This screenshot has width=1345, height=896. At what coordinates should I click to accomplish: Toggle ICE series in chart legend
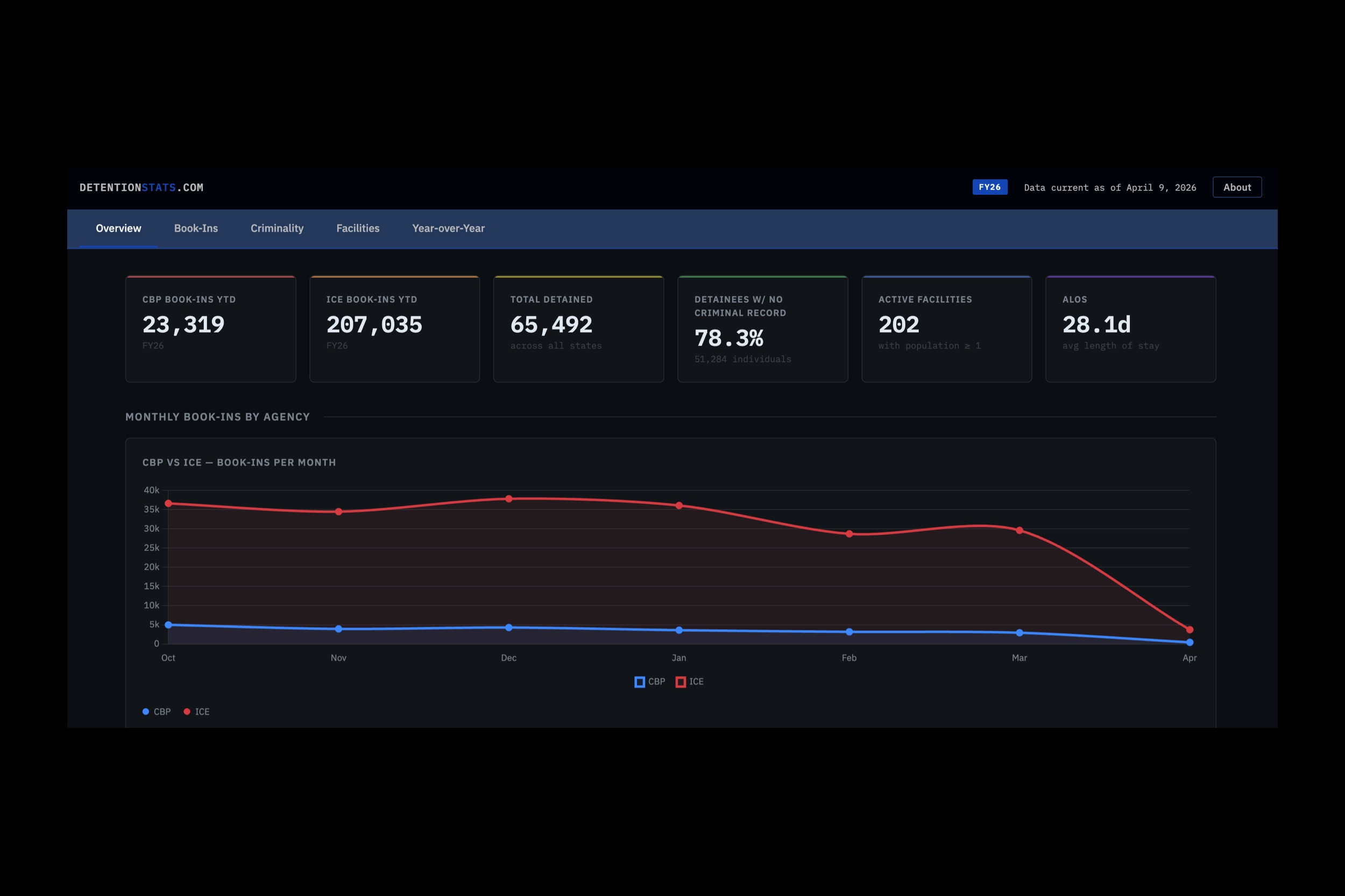689,682
